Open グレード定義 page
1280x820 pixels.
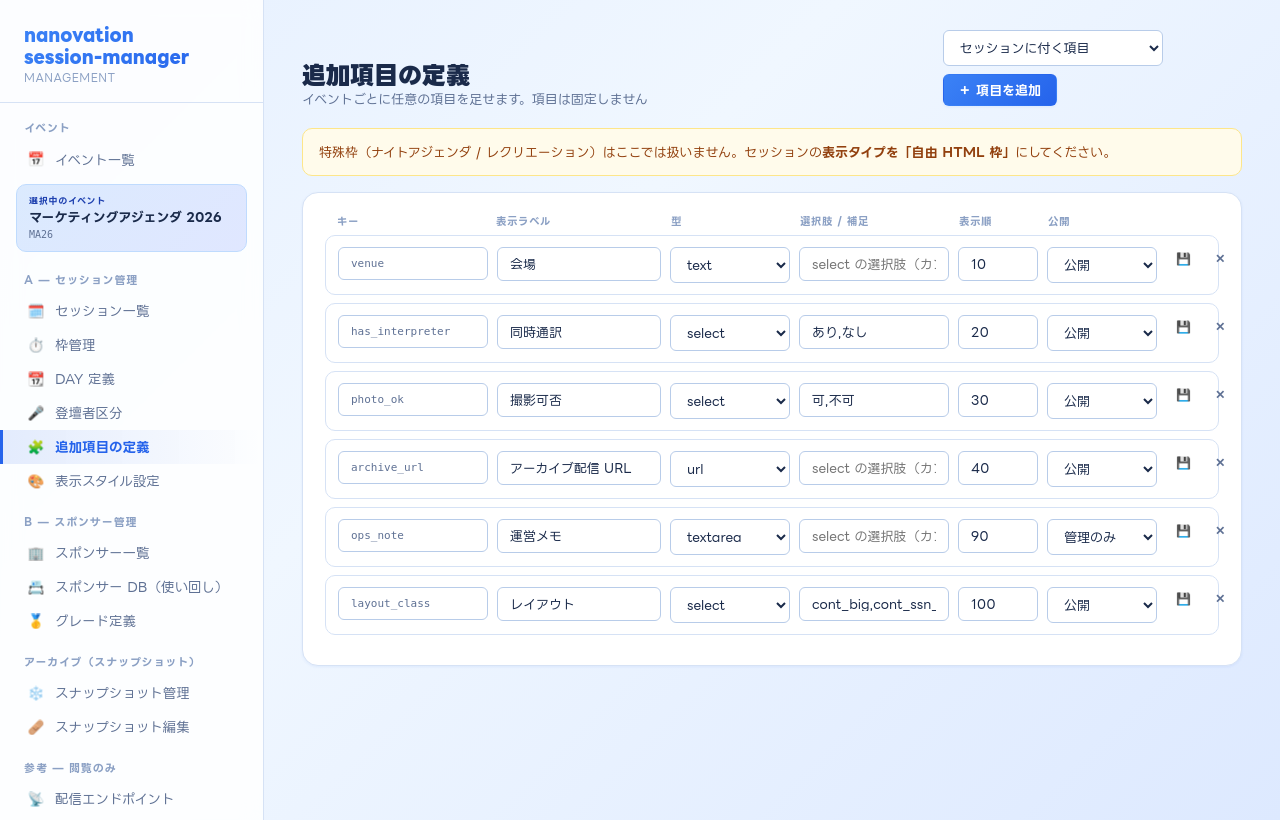131,621
